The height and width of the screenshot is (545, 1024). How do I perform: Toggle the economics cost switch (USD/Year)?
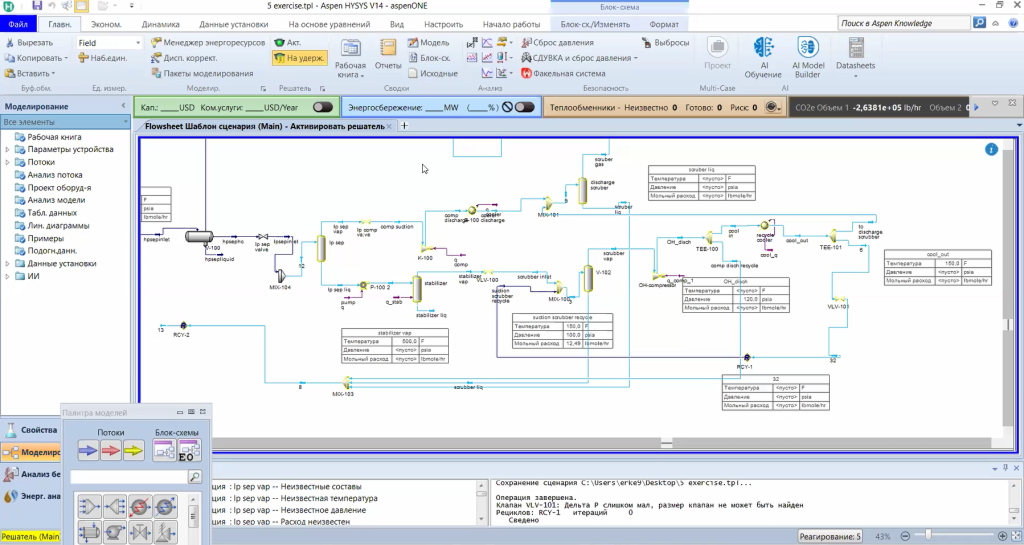(322, 107)
